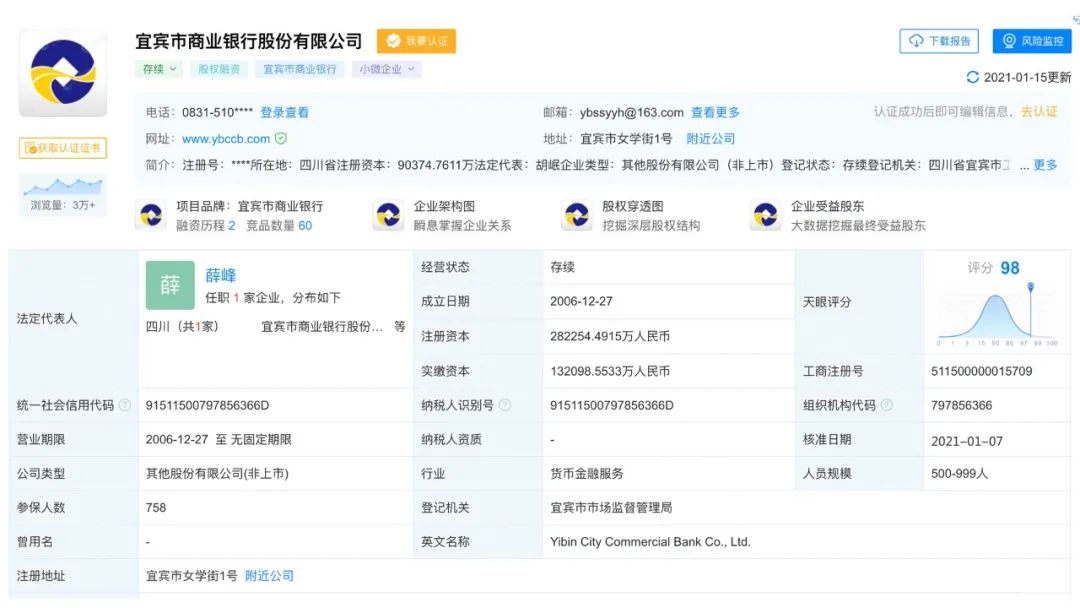Open the 企业受益股东 icon
The height and width of the screenshot is (608, 1080).
click(x=765, y=215)
